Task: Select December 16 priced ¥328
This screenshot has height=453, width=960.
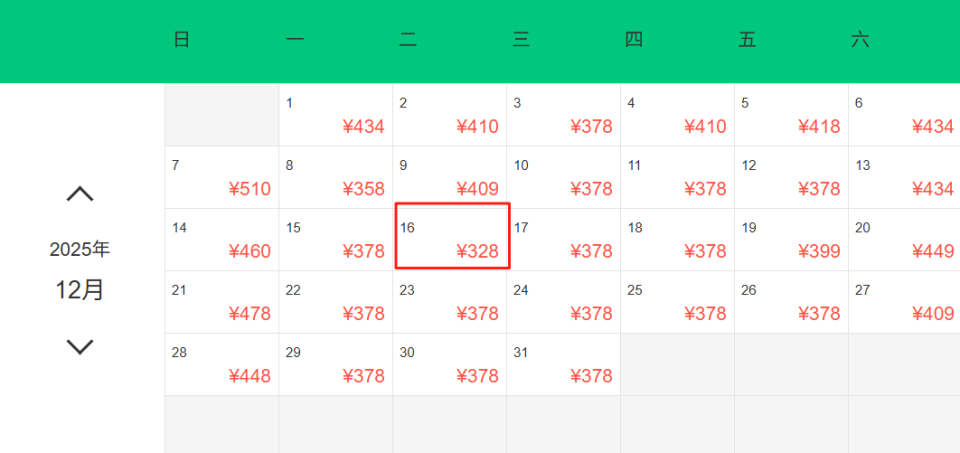Action: pyautogui.click(x=452, y=237)
